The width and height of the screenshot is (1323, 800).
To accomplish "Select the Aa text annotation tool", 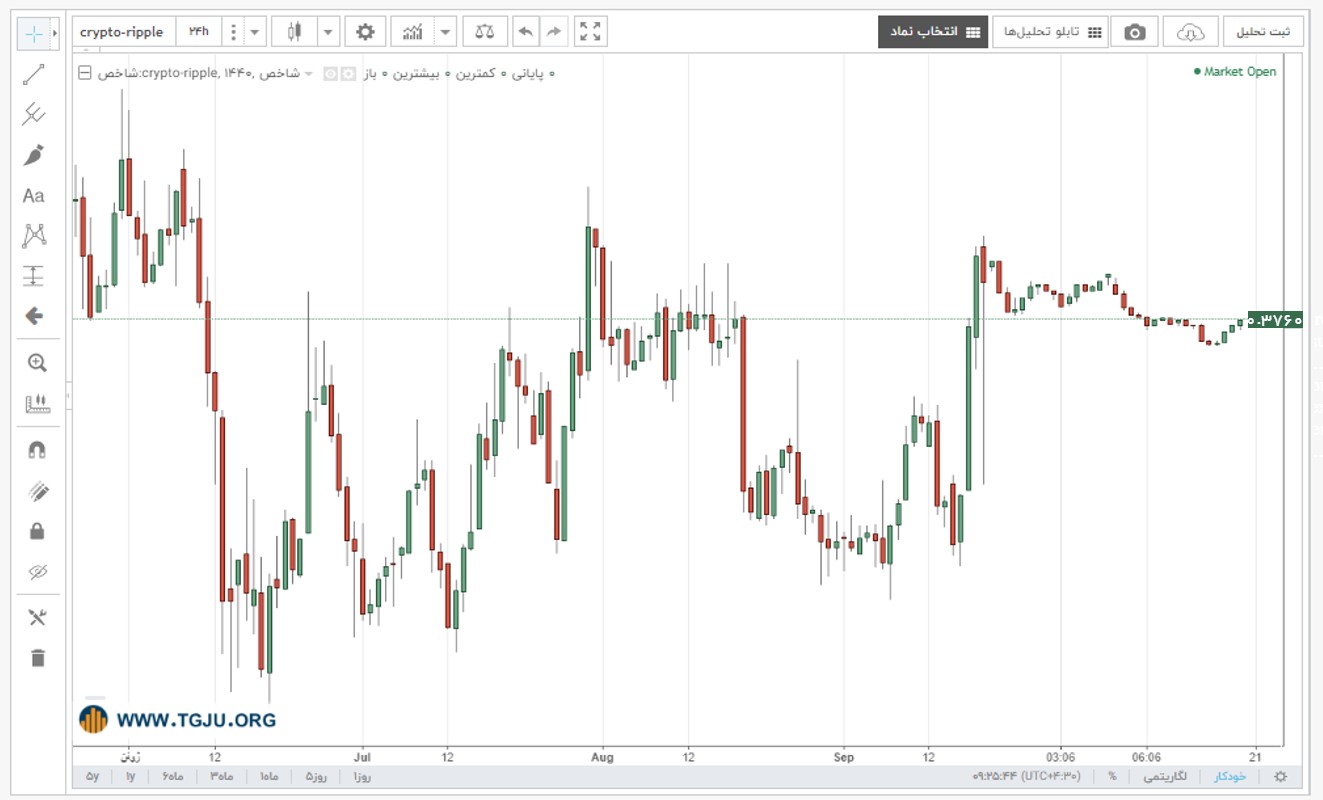I will (x=34, y=196).
